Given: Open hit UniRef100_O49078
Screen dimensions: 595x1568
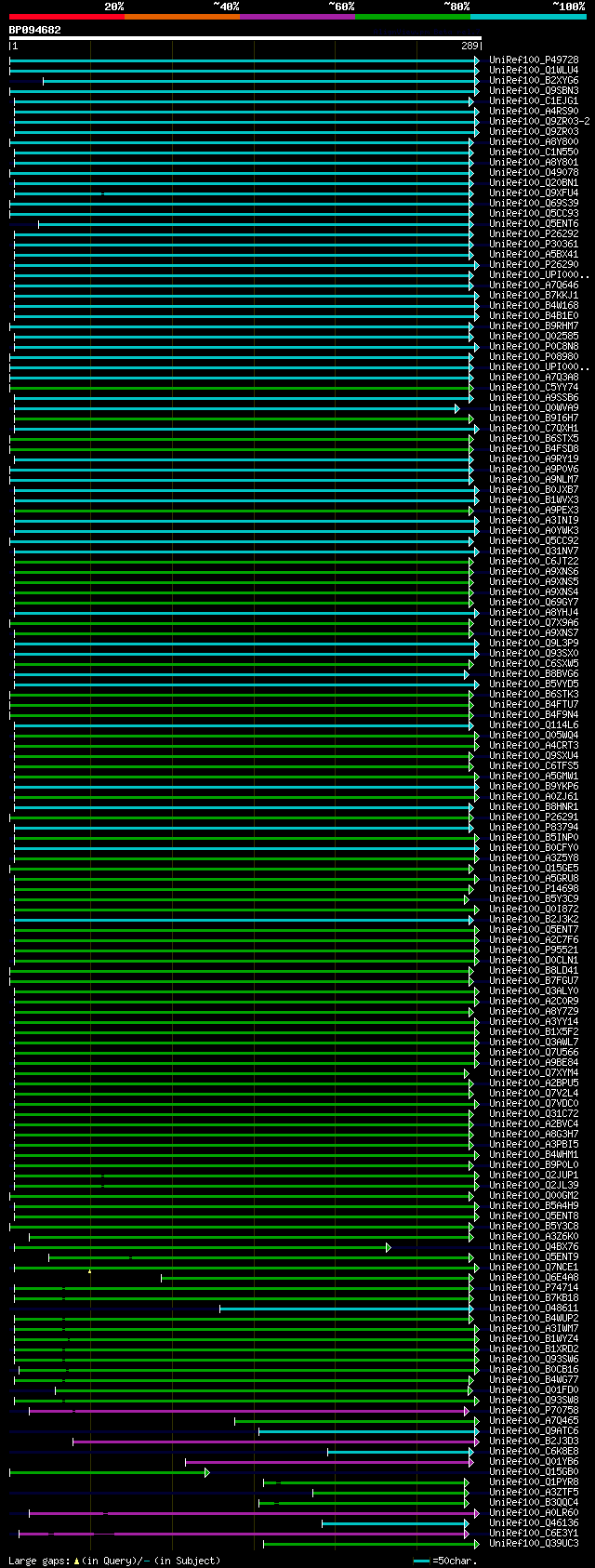Looking at the screenshot, I should pyautogui.click(x=534, y=172).
